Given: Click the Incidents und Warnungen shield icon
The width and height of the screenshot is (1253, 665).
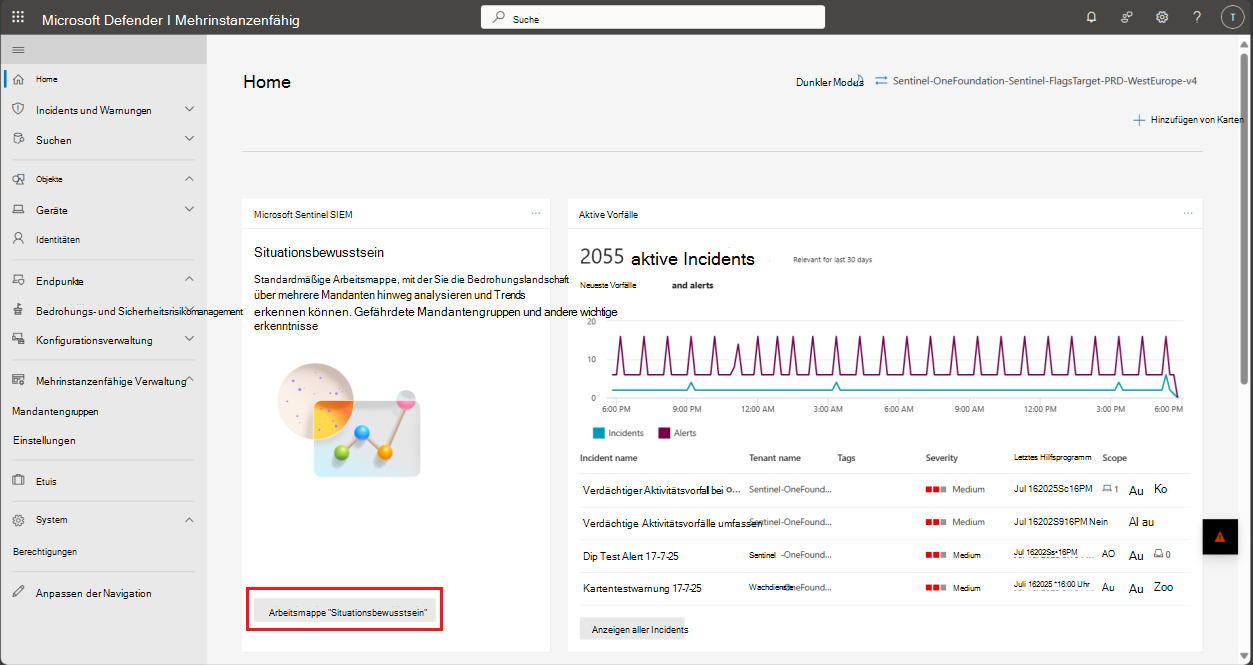Looking at the screenshot, I should (18, 109).
